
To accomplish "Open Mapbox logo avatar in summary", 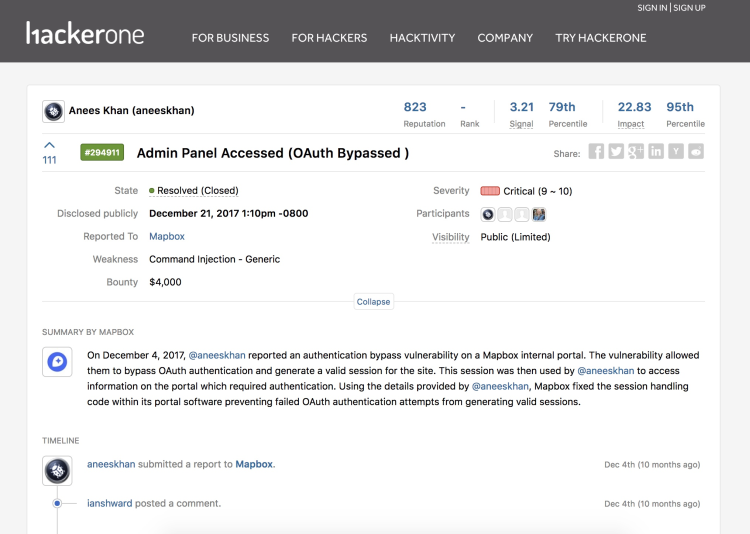I will pyautogui.click(x=57, y=362).
